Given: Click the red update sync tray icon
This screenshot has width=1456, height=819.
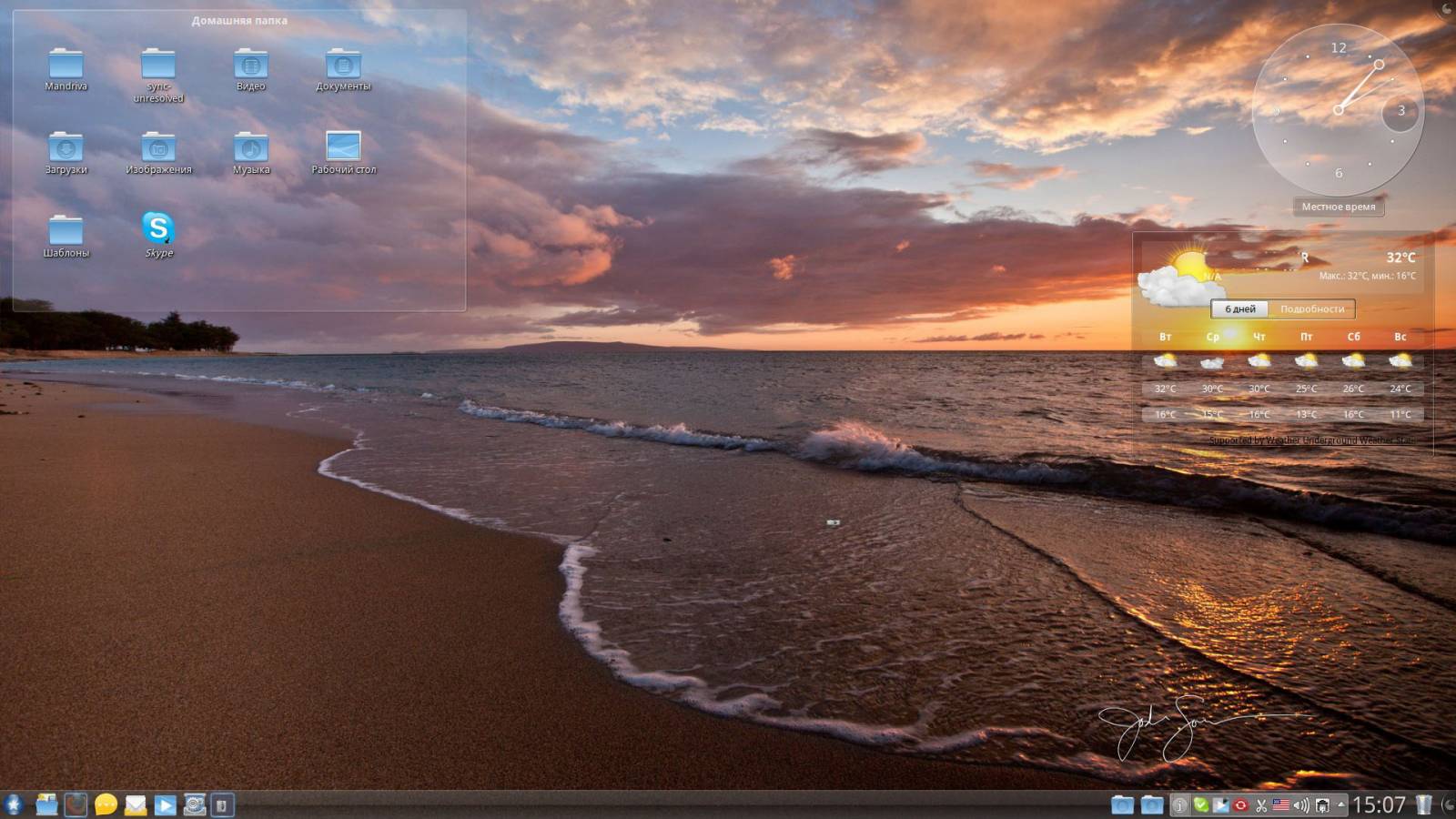Looking at the screenshot, I should pos(1240,805).
